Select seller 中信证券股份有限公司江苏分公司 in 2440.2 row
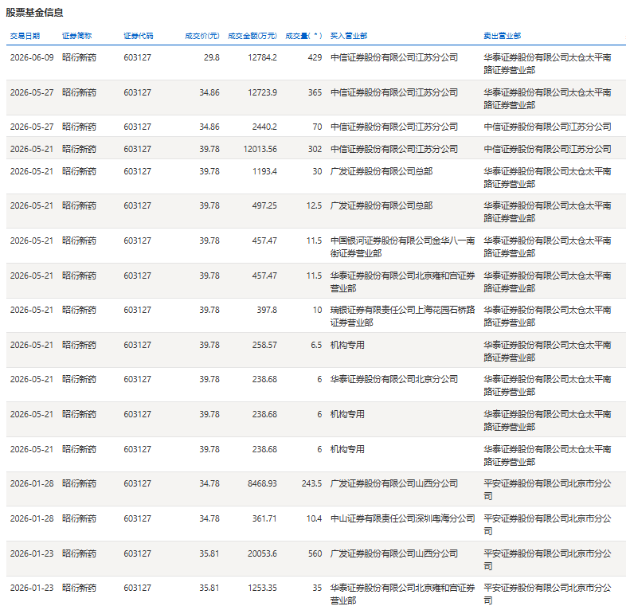Image resolution: width=626 pixels, height=610 pixels. (x=547, y=127)
